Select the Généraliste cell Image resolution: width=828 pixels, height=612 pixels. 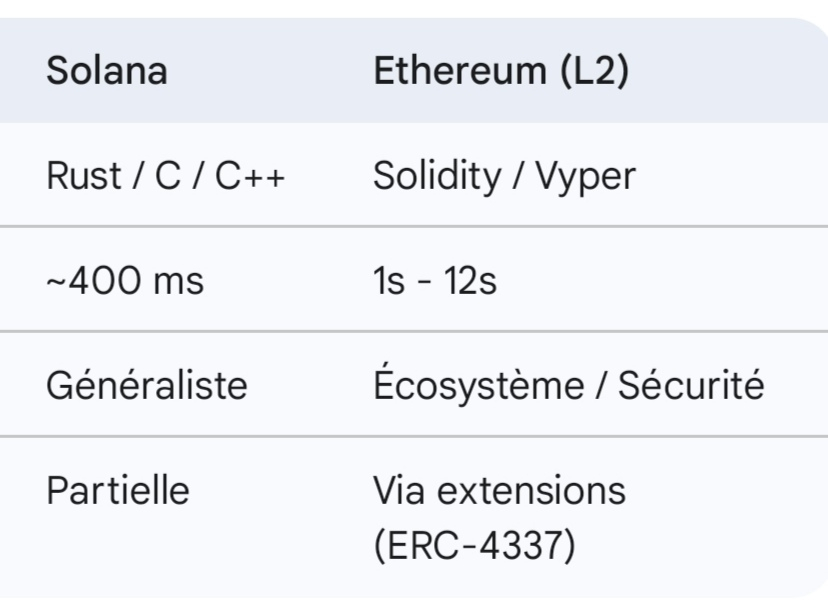click(x=146, y=384)
